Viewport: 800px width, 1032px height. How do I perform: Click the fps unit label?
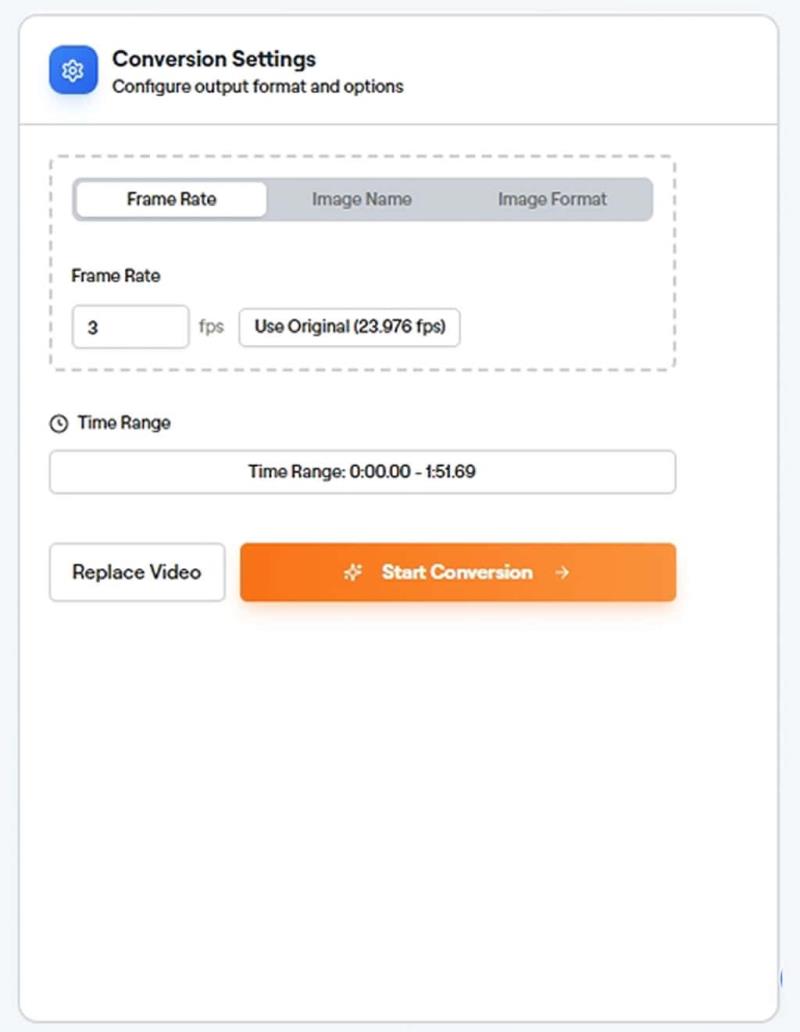pyautogui.click(x=211, y=327)
